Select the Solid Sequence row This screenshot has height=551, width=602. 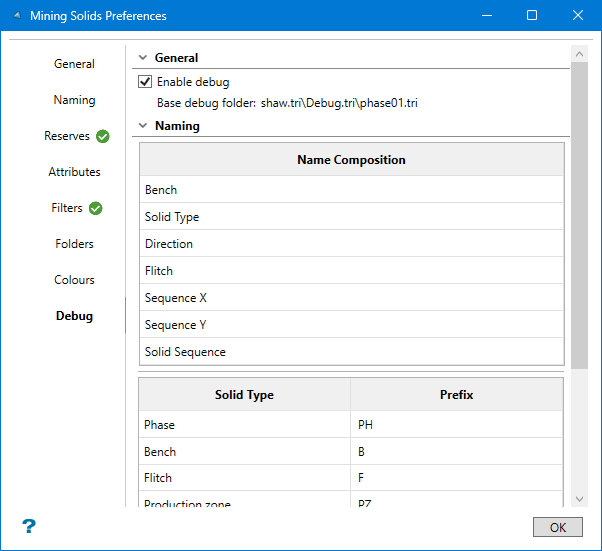tap(351, 352)
